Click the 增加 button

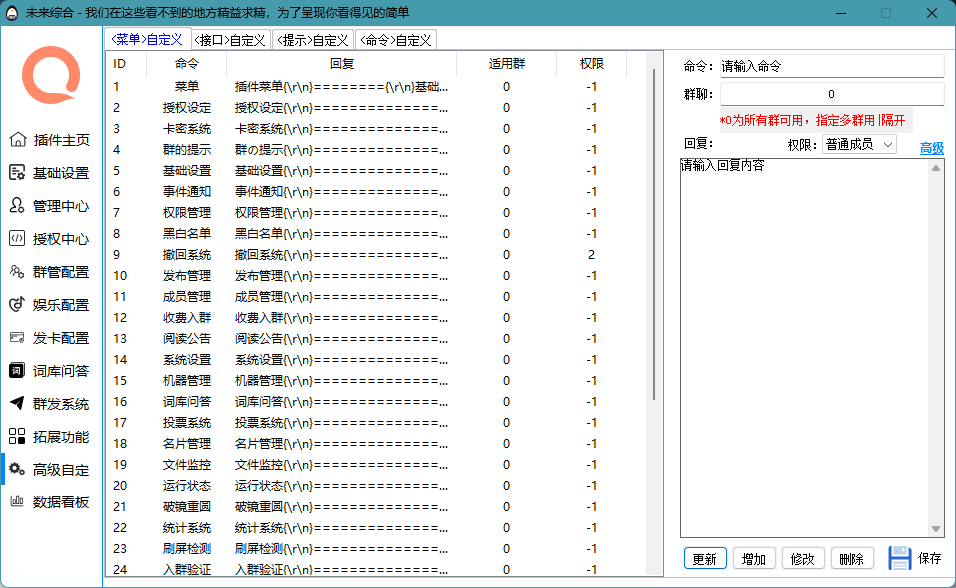click(x=755, y=559)
